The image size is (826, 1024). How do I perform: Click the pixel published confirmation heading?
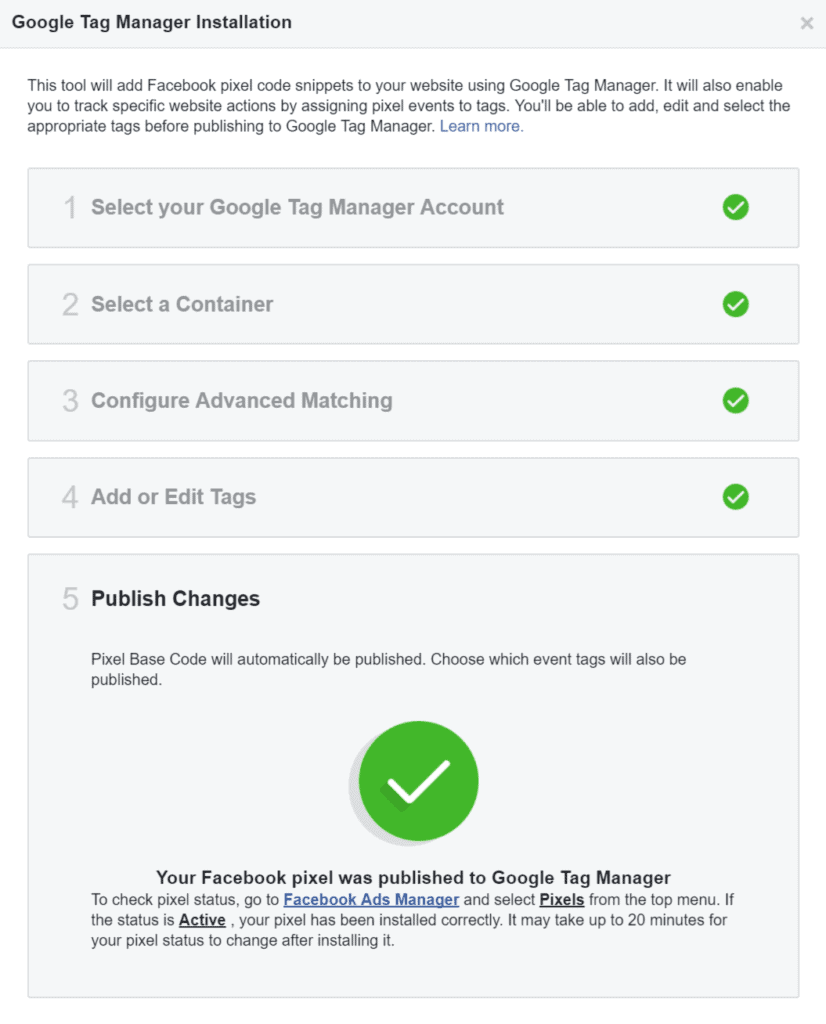click(413, 877)
